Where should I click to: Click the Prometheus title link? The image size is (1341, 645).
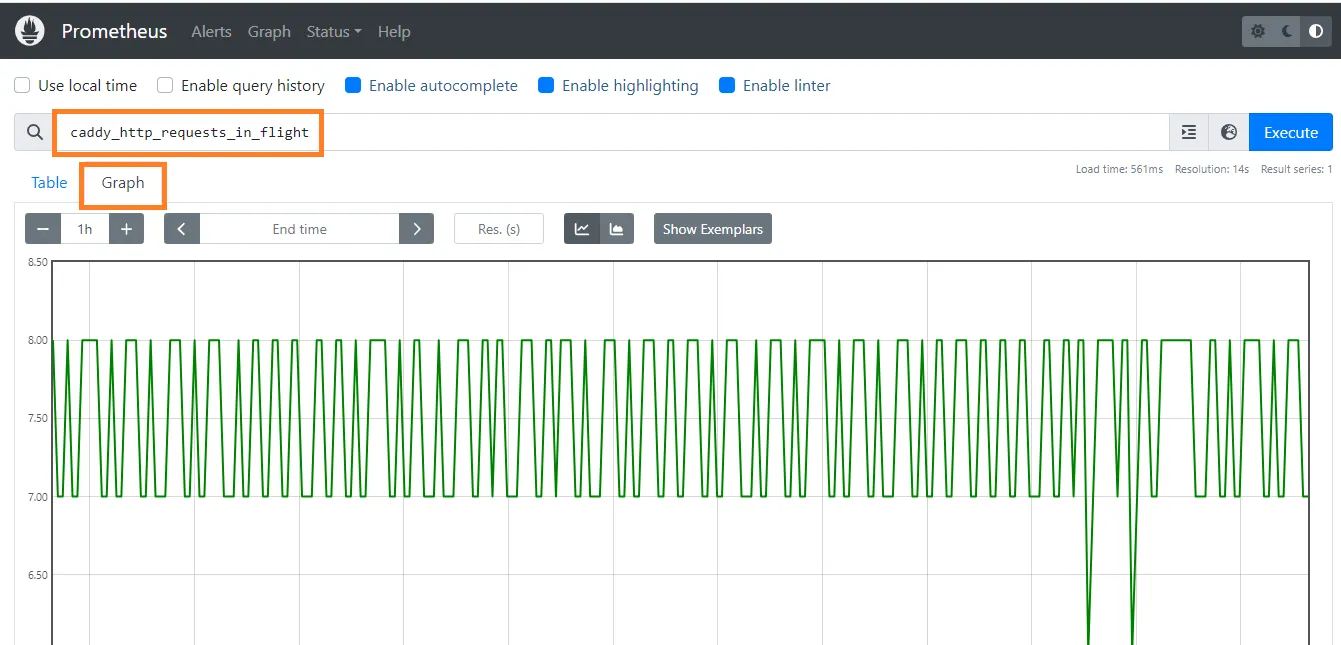click(115, 31)
